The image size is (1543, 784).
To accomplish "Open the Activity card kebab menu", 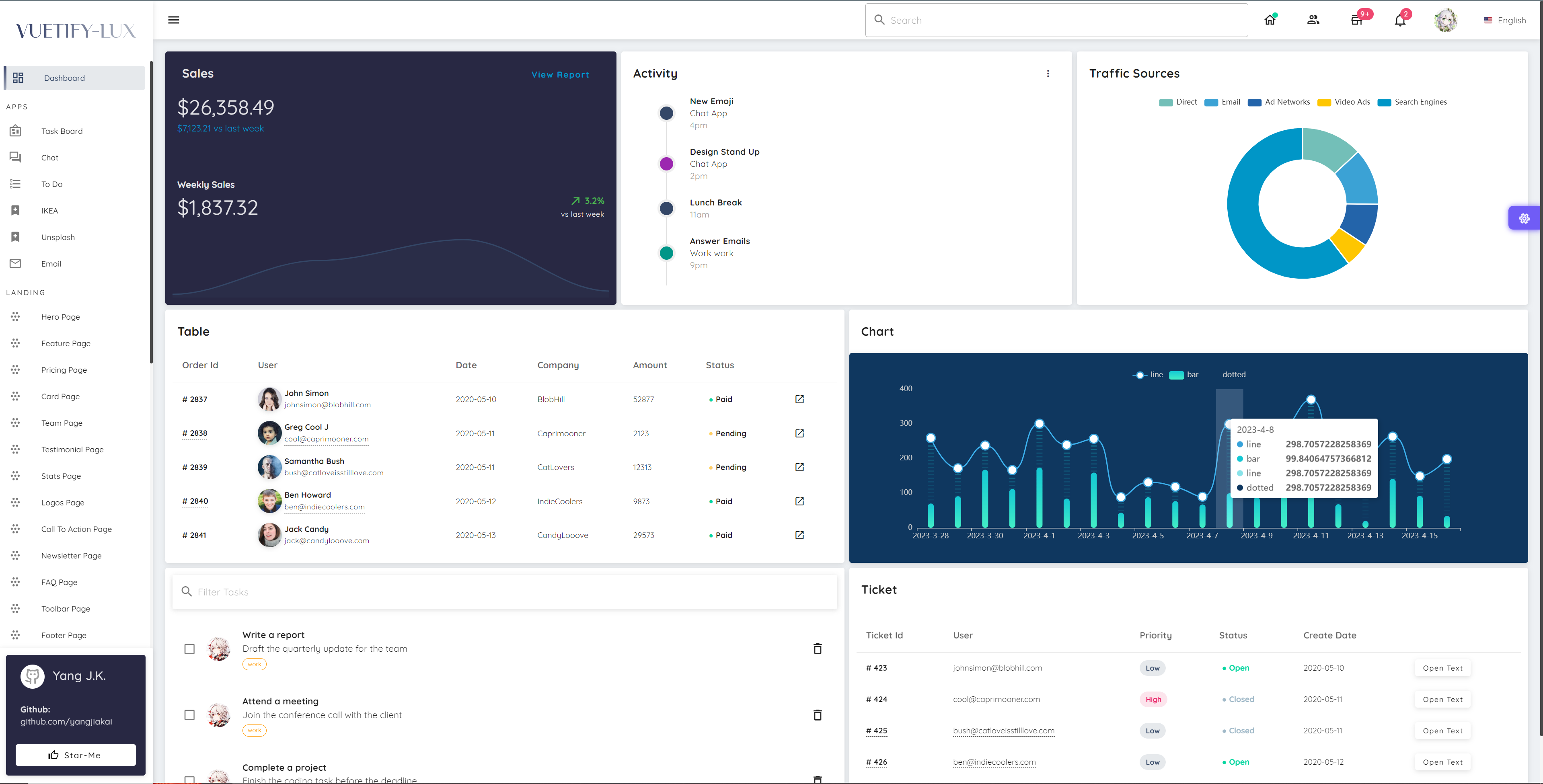I will click(x=1049, y=73).
